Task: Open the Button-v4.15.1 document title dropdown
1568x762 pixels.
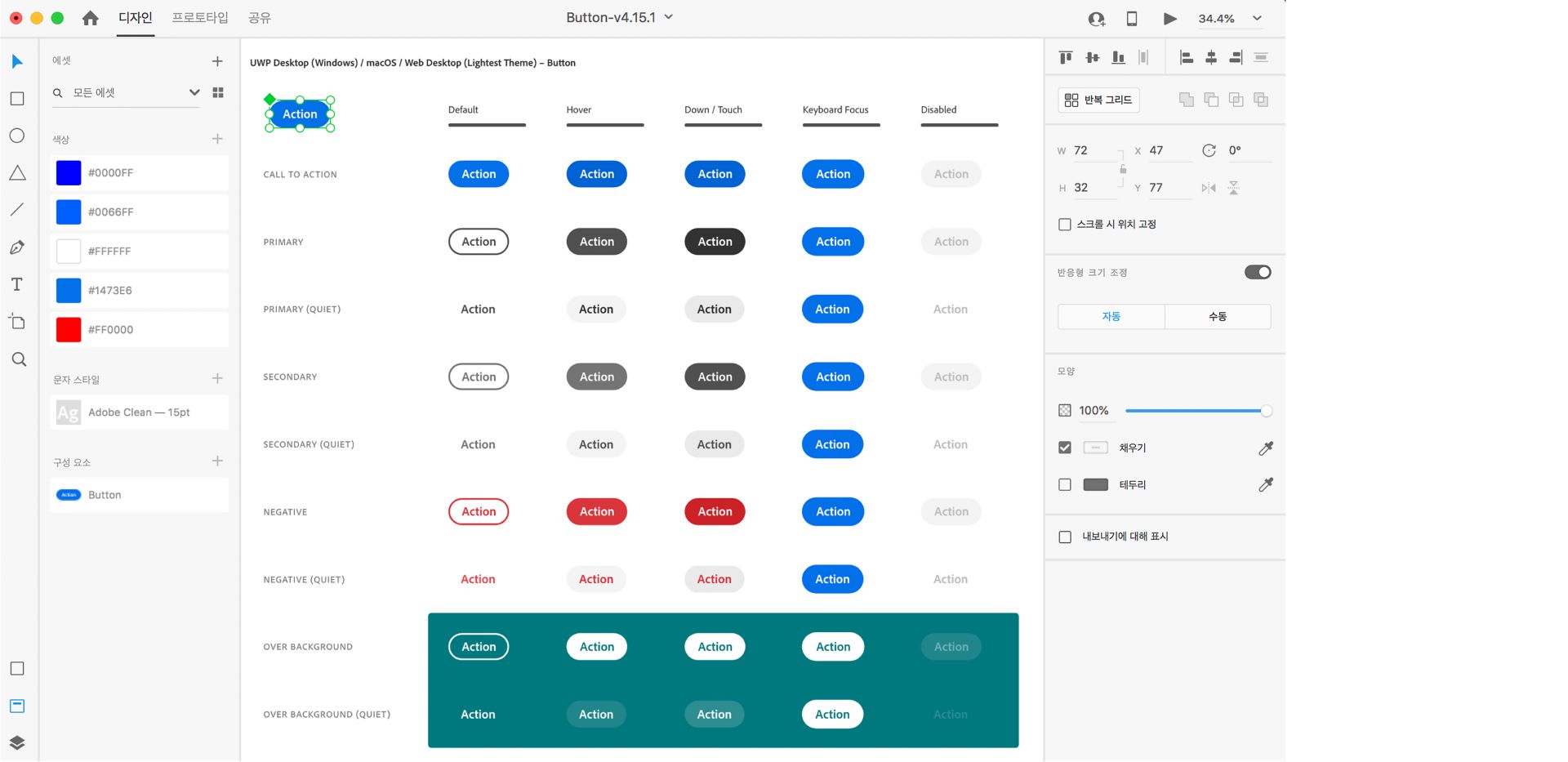Action: 668,17
